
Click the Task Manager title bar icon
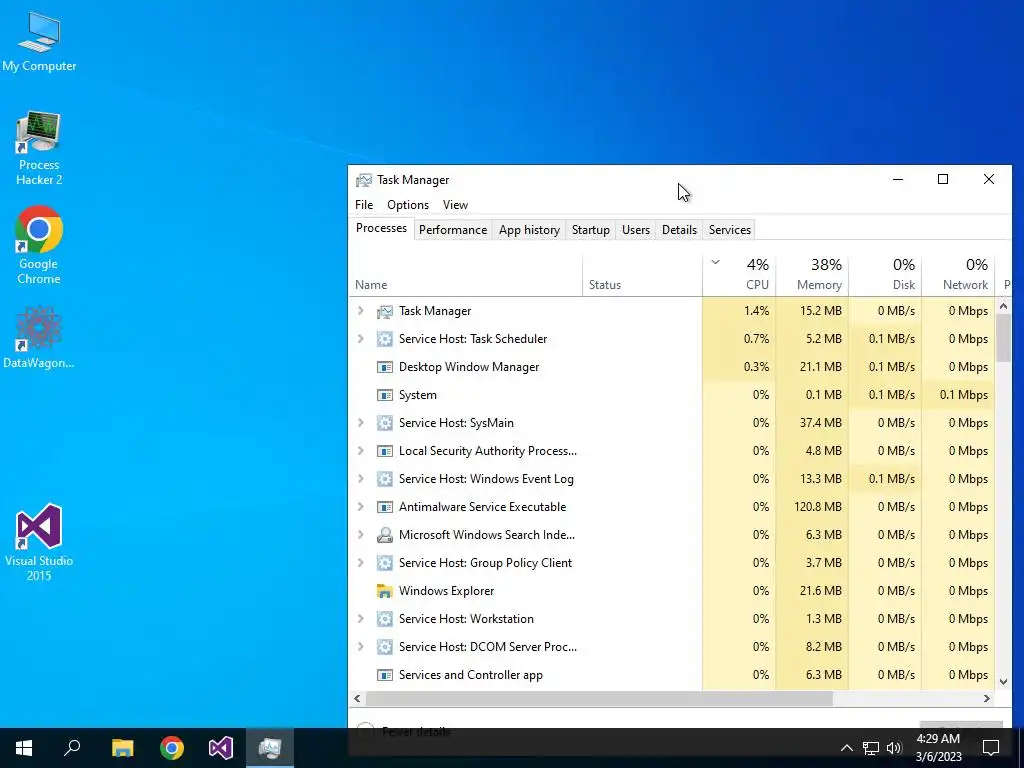coord(364,180)
